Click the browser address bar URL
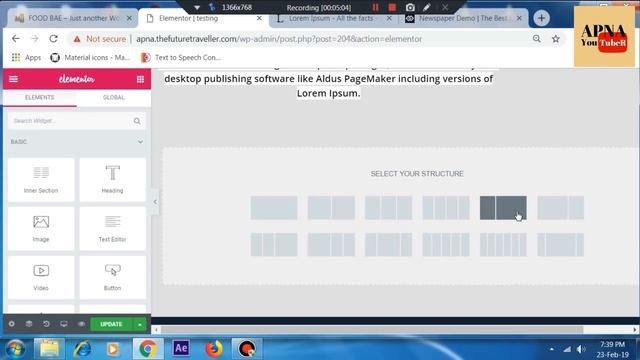Screen dimensions: 640x360 (x=279, y=39)
